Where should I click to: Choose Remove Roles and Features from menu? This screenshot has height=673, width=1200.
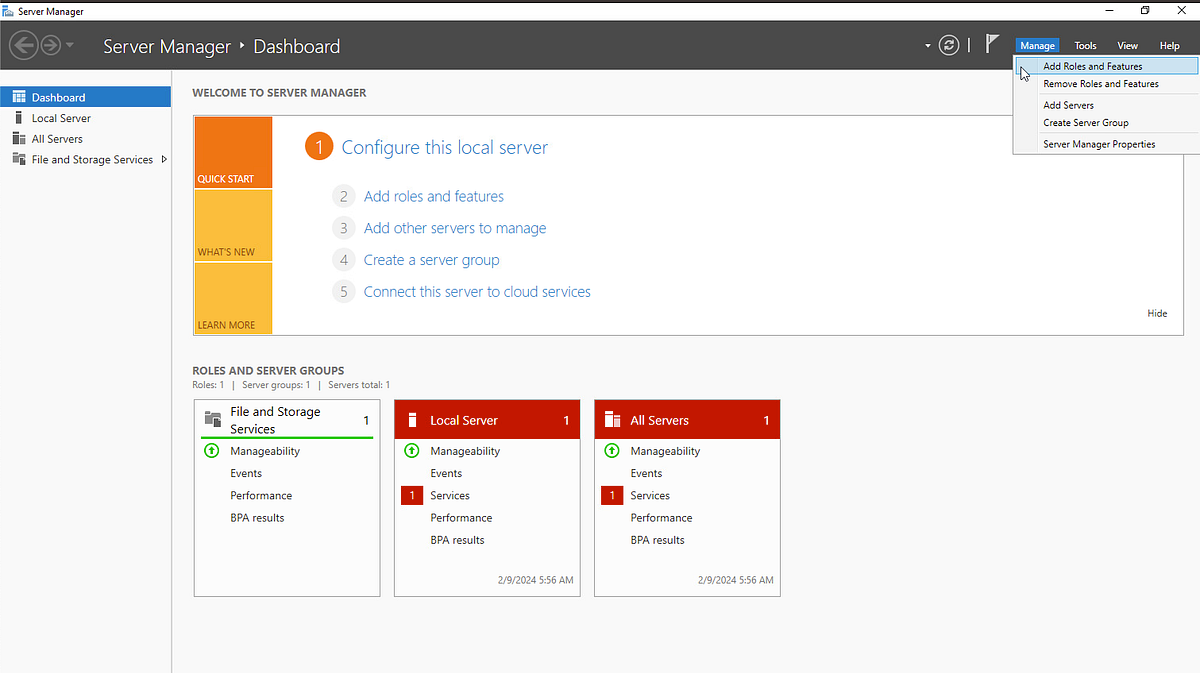tap(1101, 84)
